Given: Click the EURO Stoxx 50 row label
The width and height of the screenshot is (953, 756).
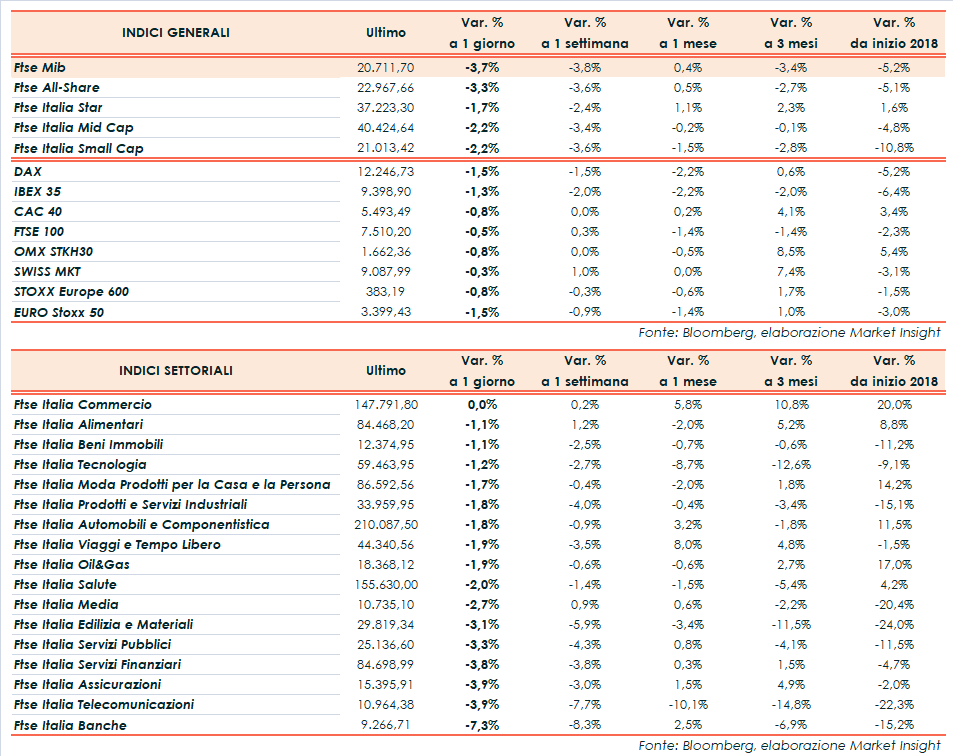Looking at the screenshot, I should pyautogui.click(x=59, y=312).
